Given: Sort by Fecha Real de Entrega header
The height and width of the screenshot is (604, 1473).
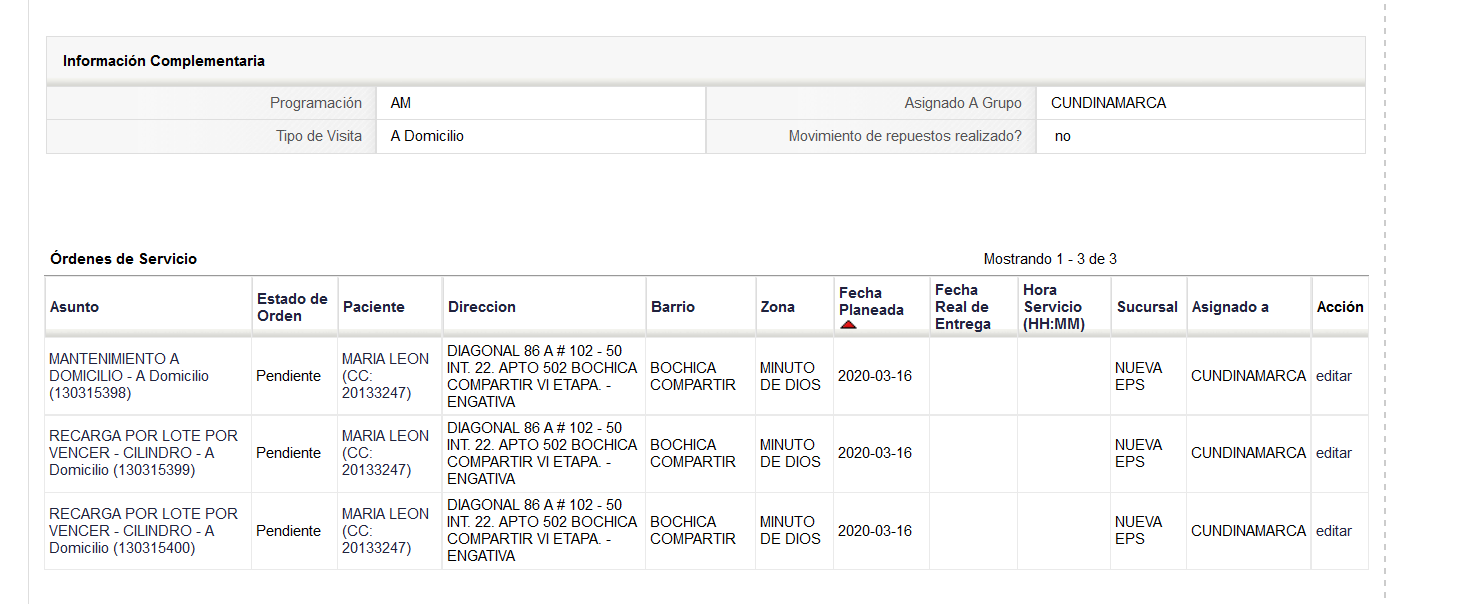Looking at the screenshot, I should pos(962,307).
